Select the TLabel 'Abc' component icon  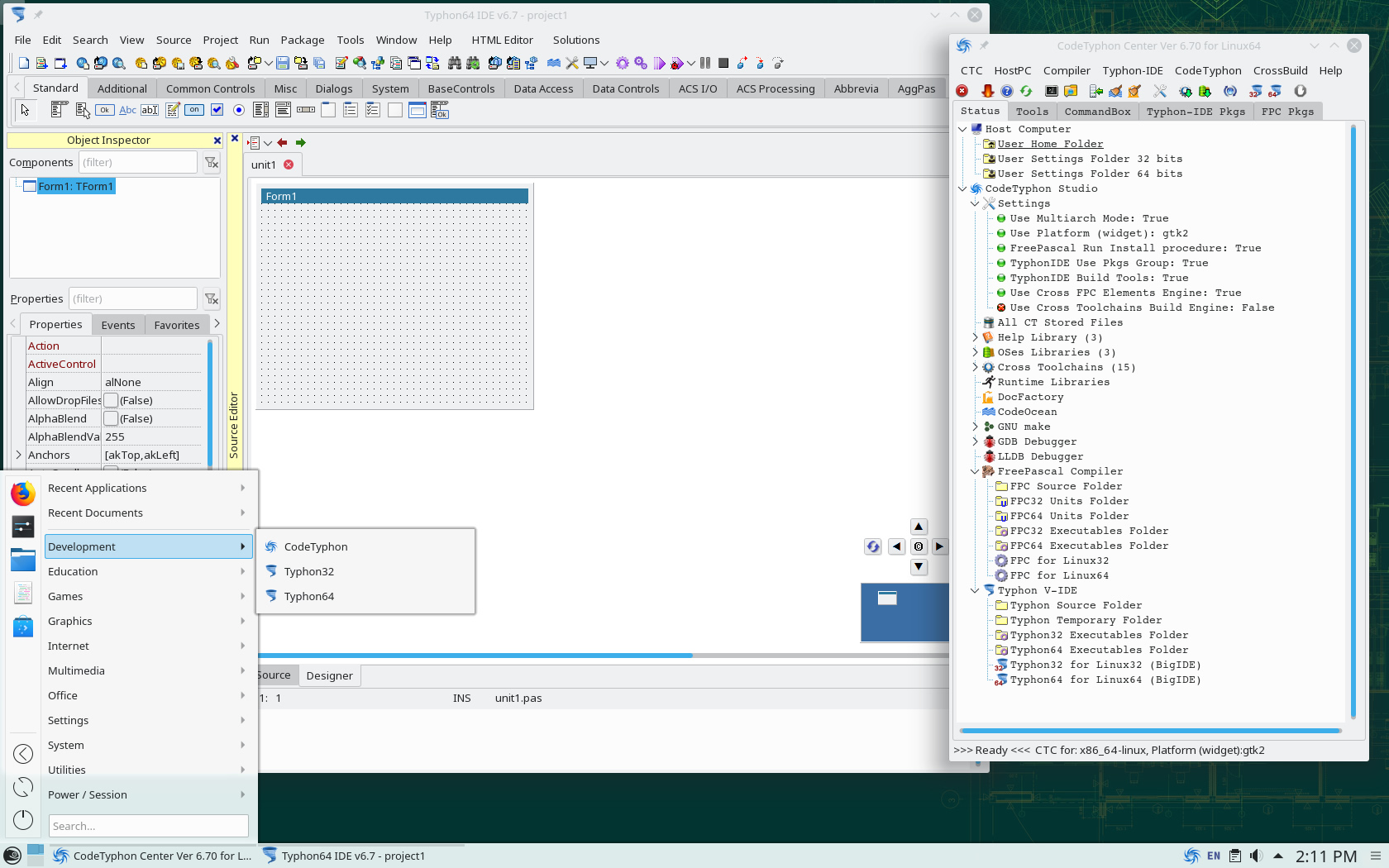pos(127,109)
